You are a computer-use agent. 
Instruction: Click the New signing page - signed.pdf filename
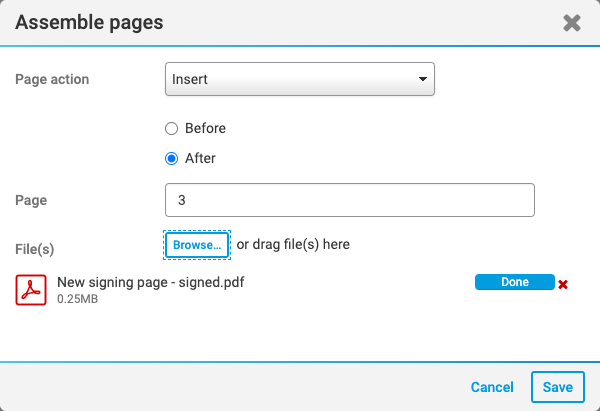click(x=151, y=282)
